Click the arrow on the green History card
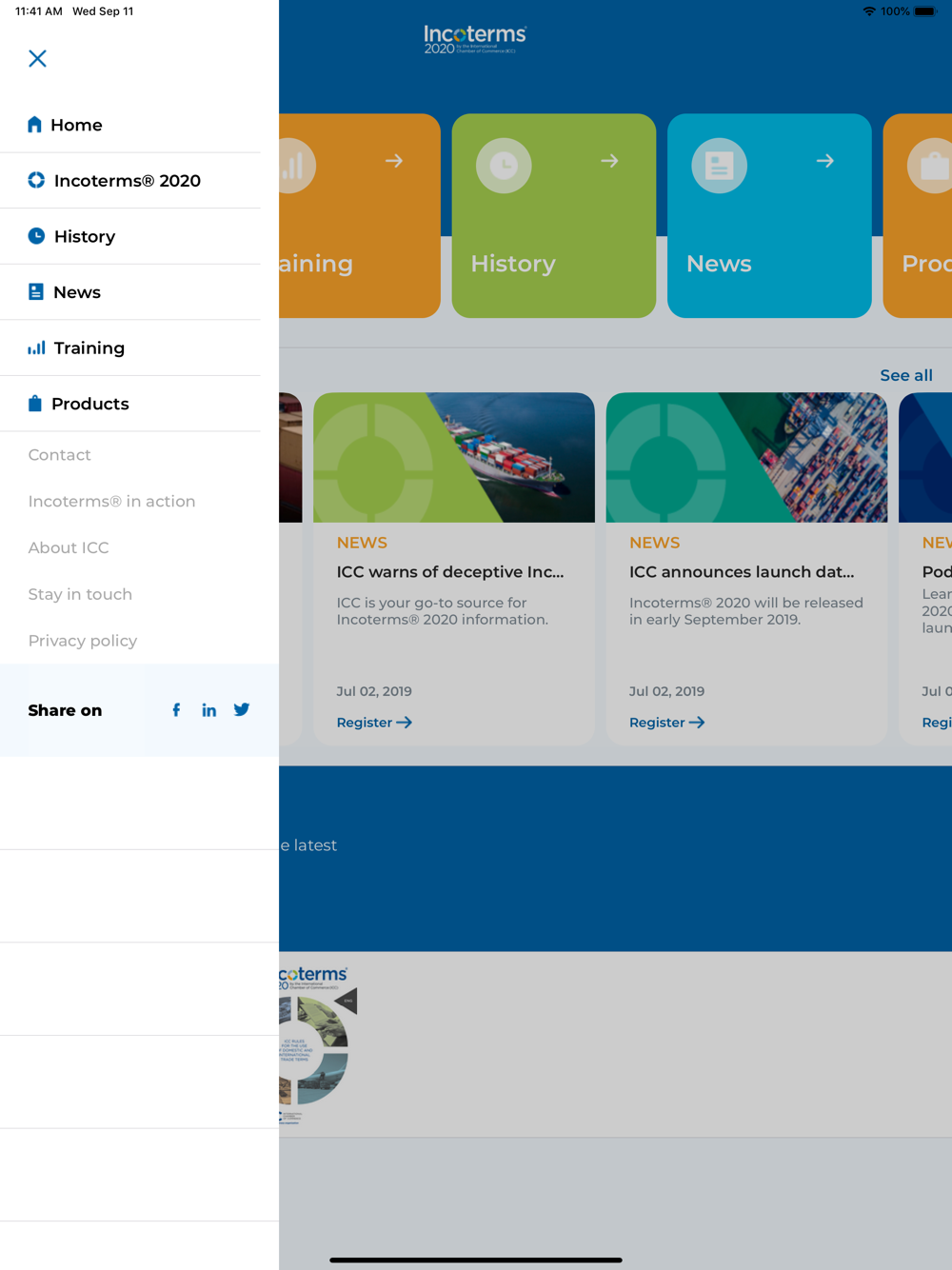952x1270 pixels. point(609,161)
